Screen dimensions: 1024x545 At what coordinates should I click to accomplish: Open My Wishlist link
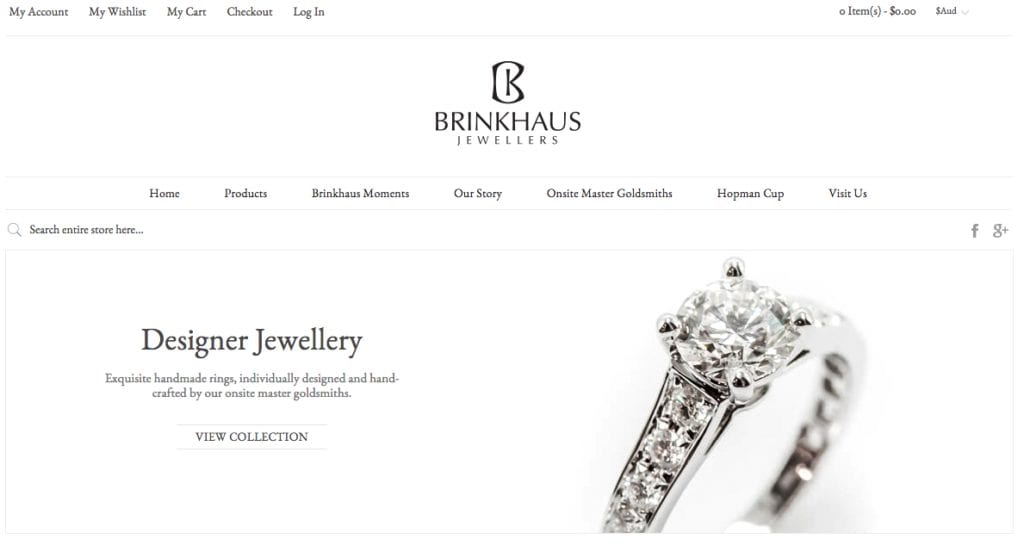(x=118, y=12)
